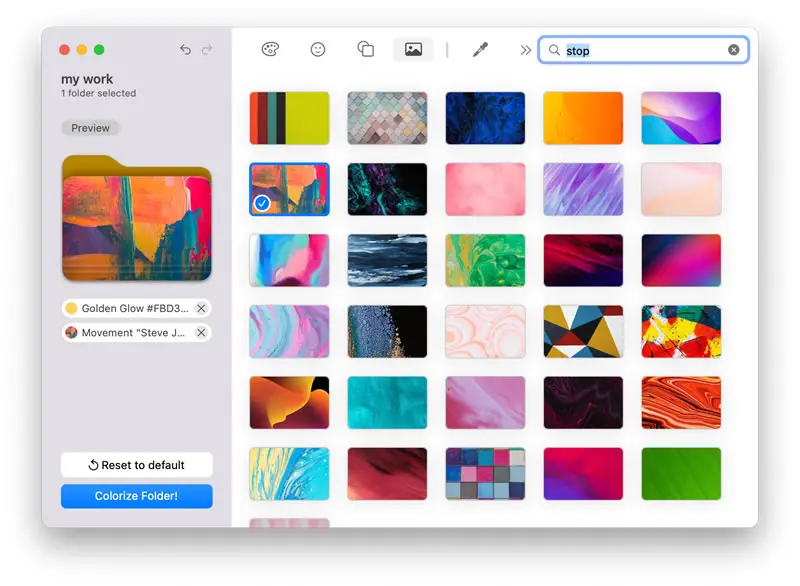Click "Reset to default"
The height and width of the screenshot is (586, 800).
136,464
